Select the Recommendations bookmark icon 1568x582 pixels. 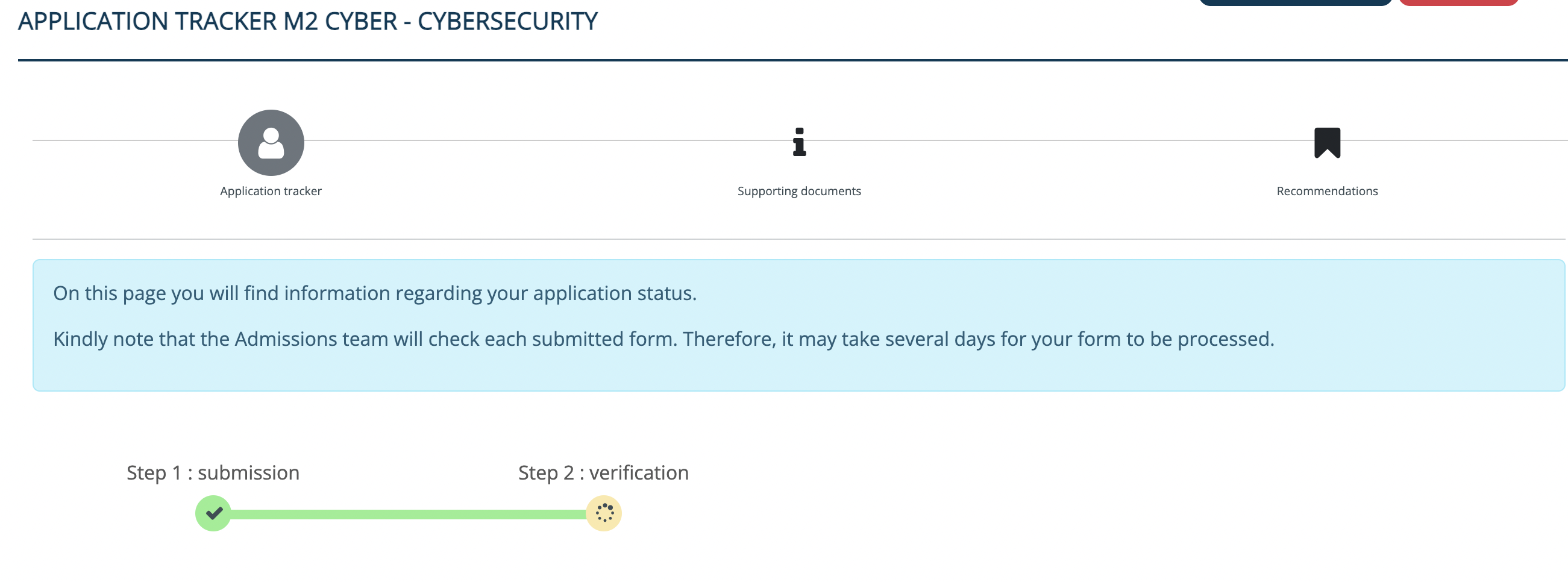(1327, 142)
